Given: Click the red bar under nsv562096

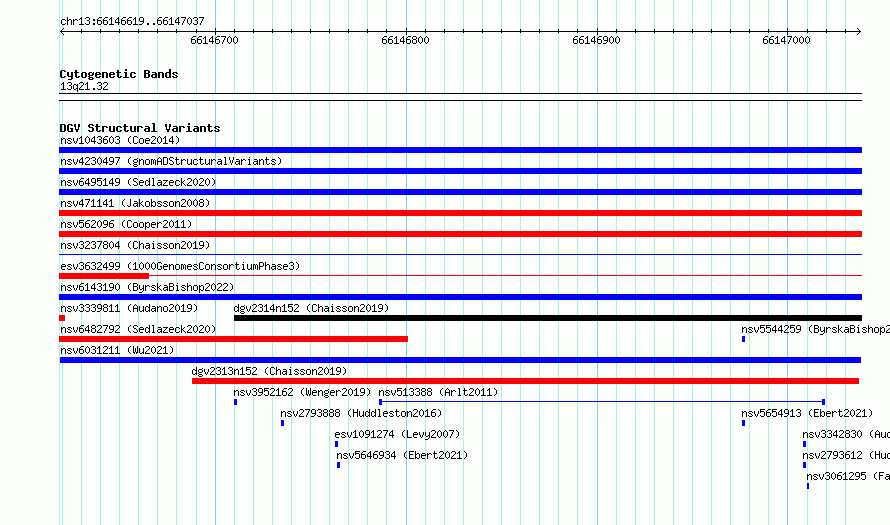Looking at the screenshot, I should (x=460, y=234).
